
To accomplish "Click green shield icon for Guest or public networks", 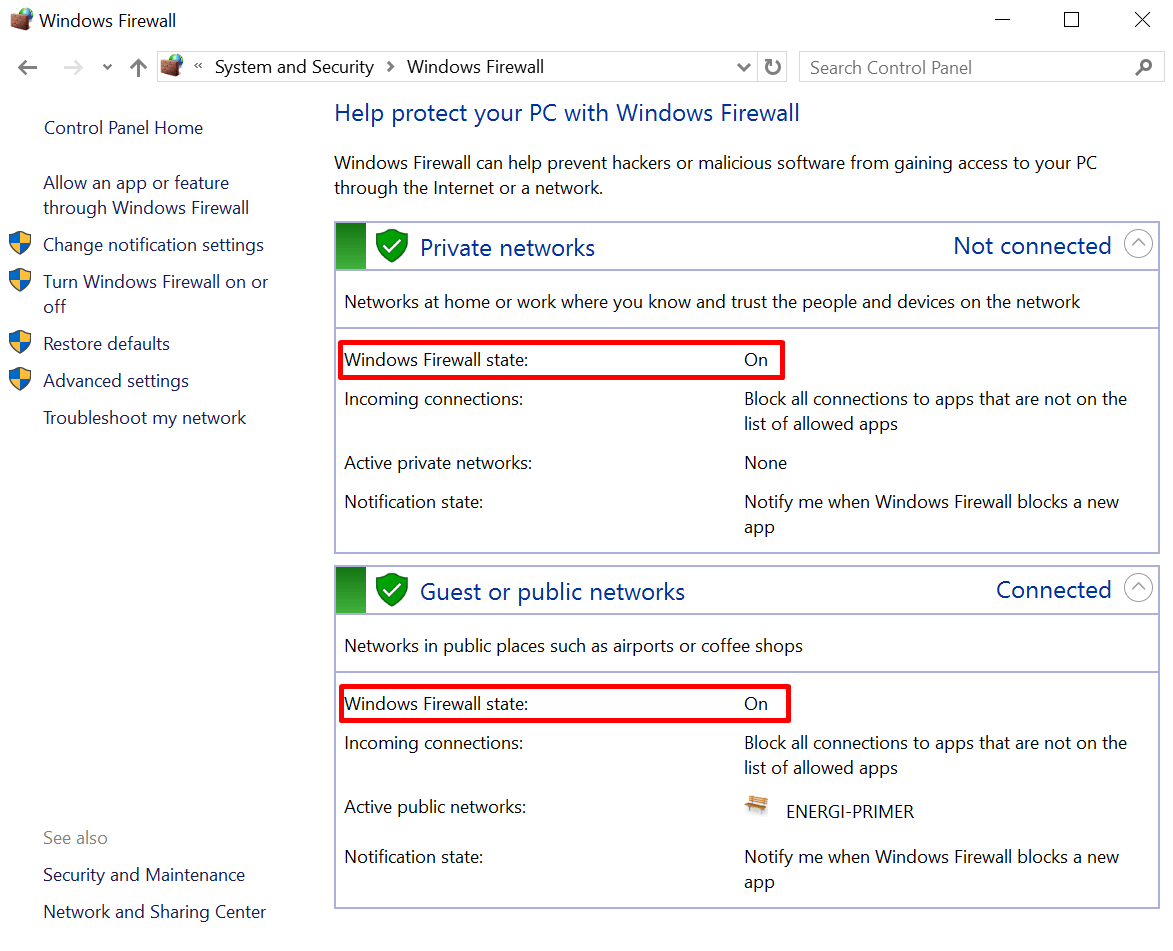I will 391,590.
